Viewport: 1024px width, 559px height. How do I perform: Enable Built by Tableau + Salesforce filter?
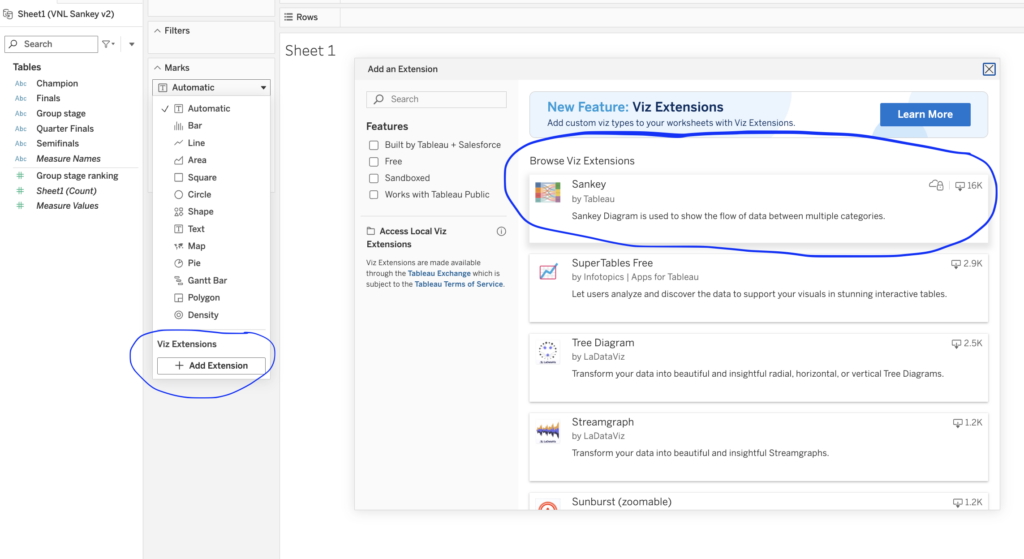[374, 145]
